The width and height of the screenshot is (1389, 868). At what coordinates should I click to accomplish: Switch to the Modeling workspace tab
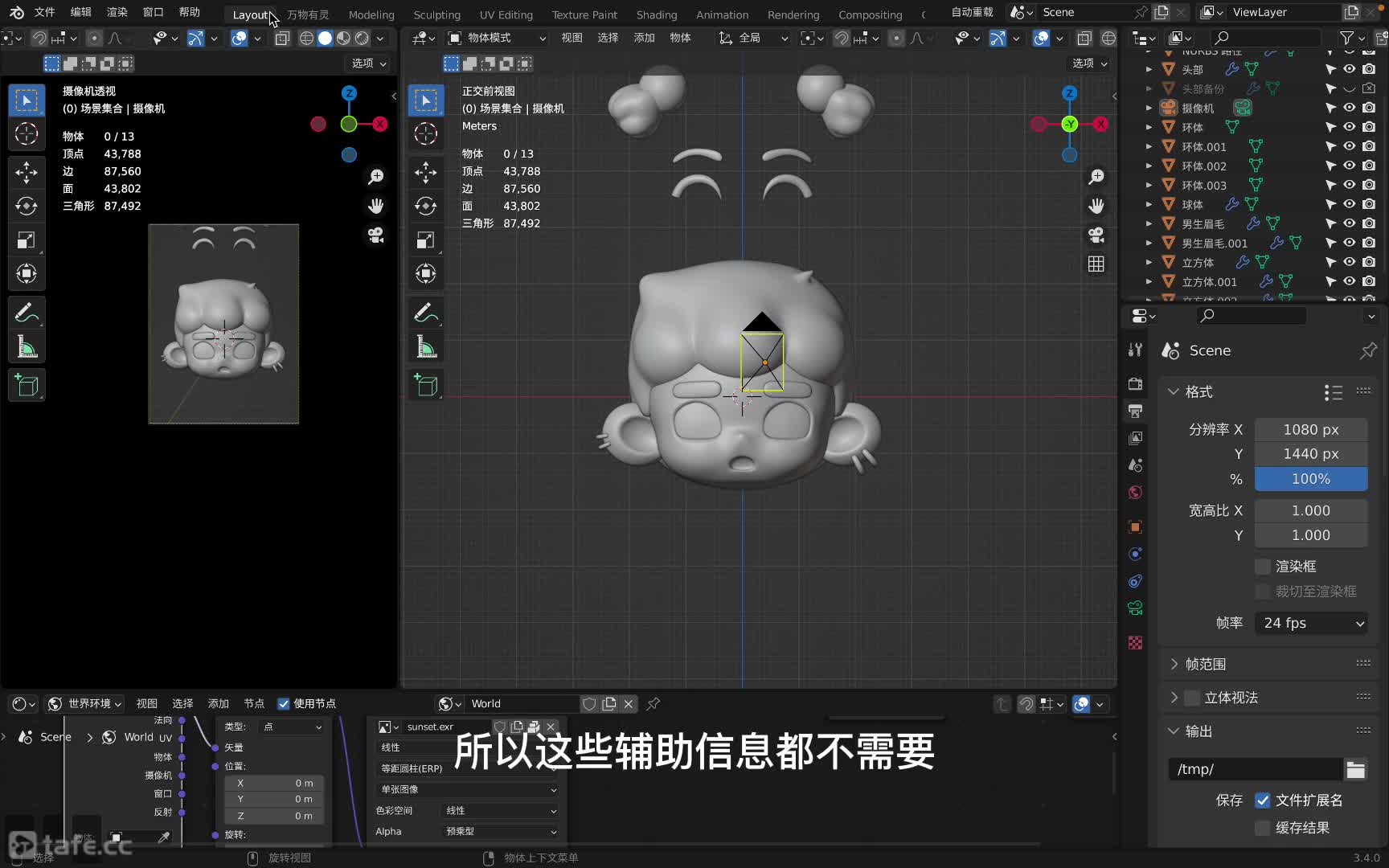[371, 14]
